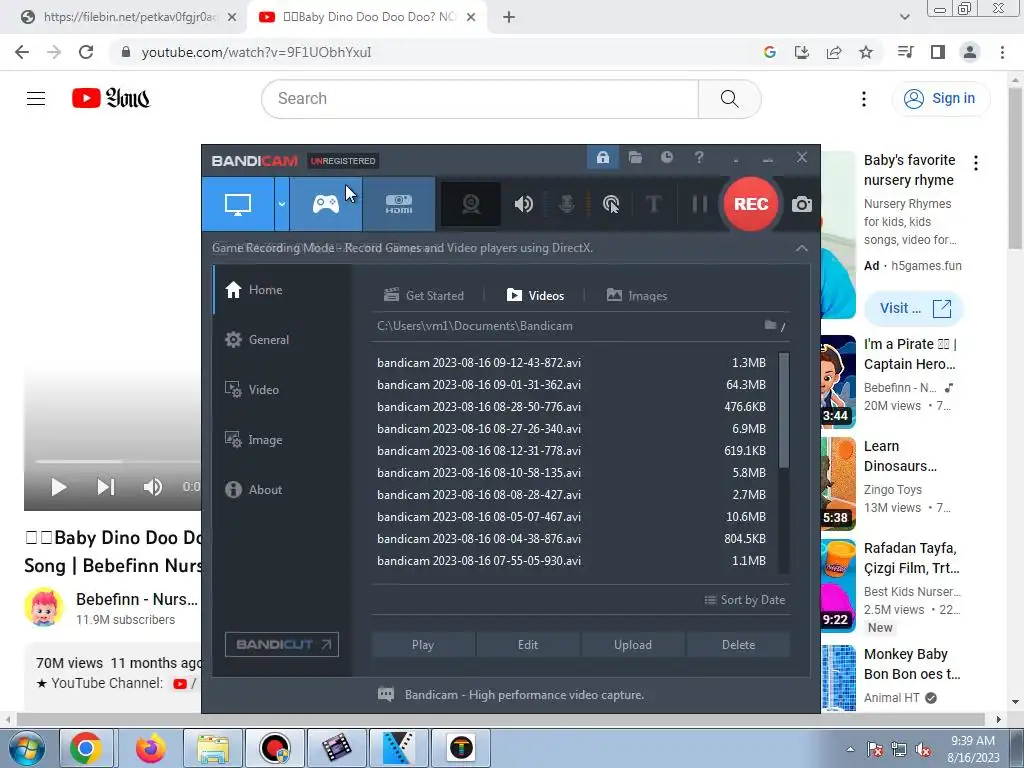
Task: Switch to Videos tab
Action: point(535,295)
